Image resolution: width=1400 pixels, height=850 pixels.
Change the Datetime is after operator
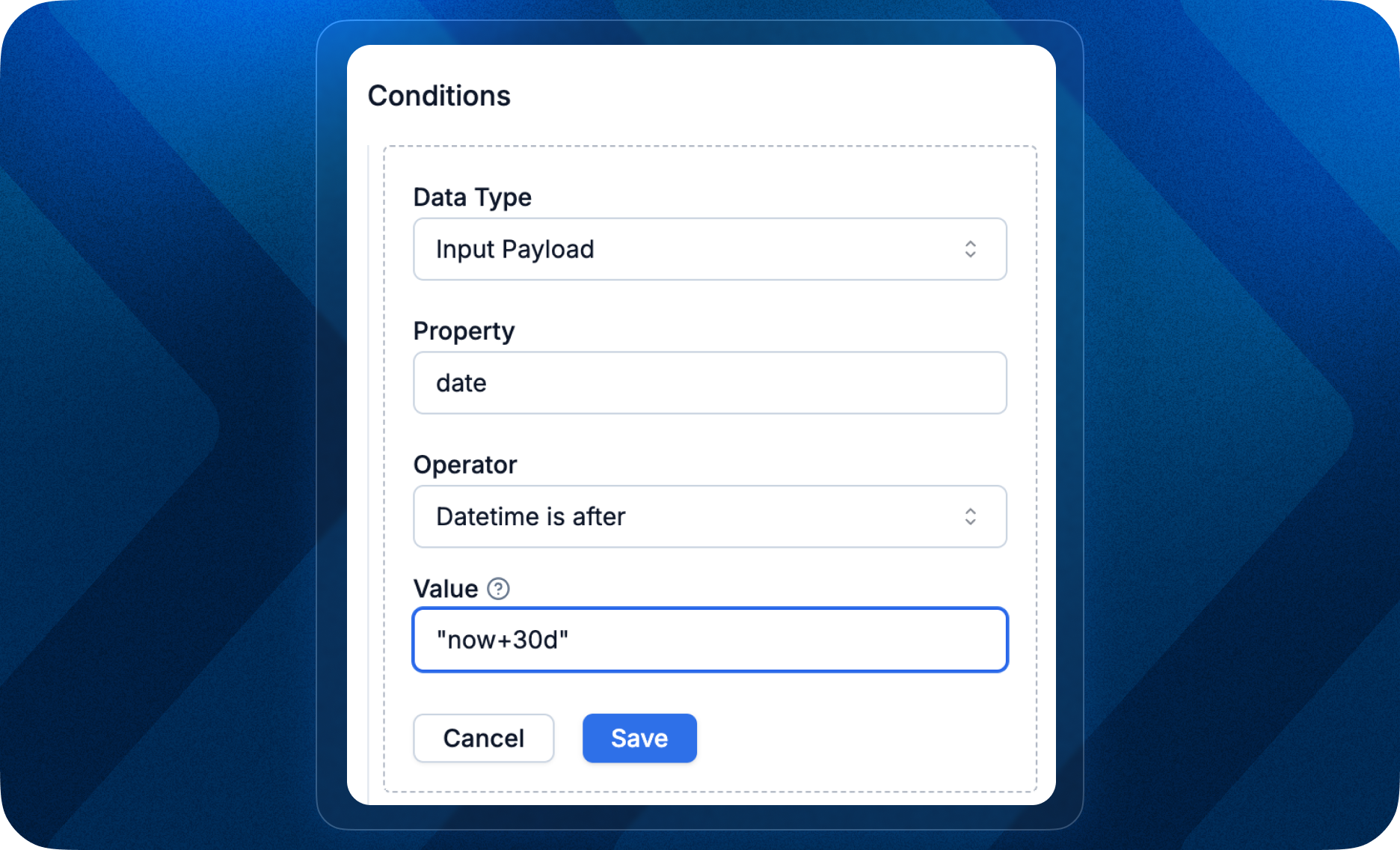pos(709,516)
